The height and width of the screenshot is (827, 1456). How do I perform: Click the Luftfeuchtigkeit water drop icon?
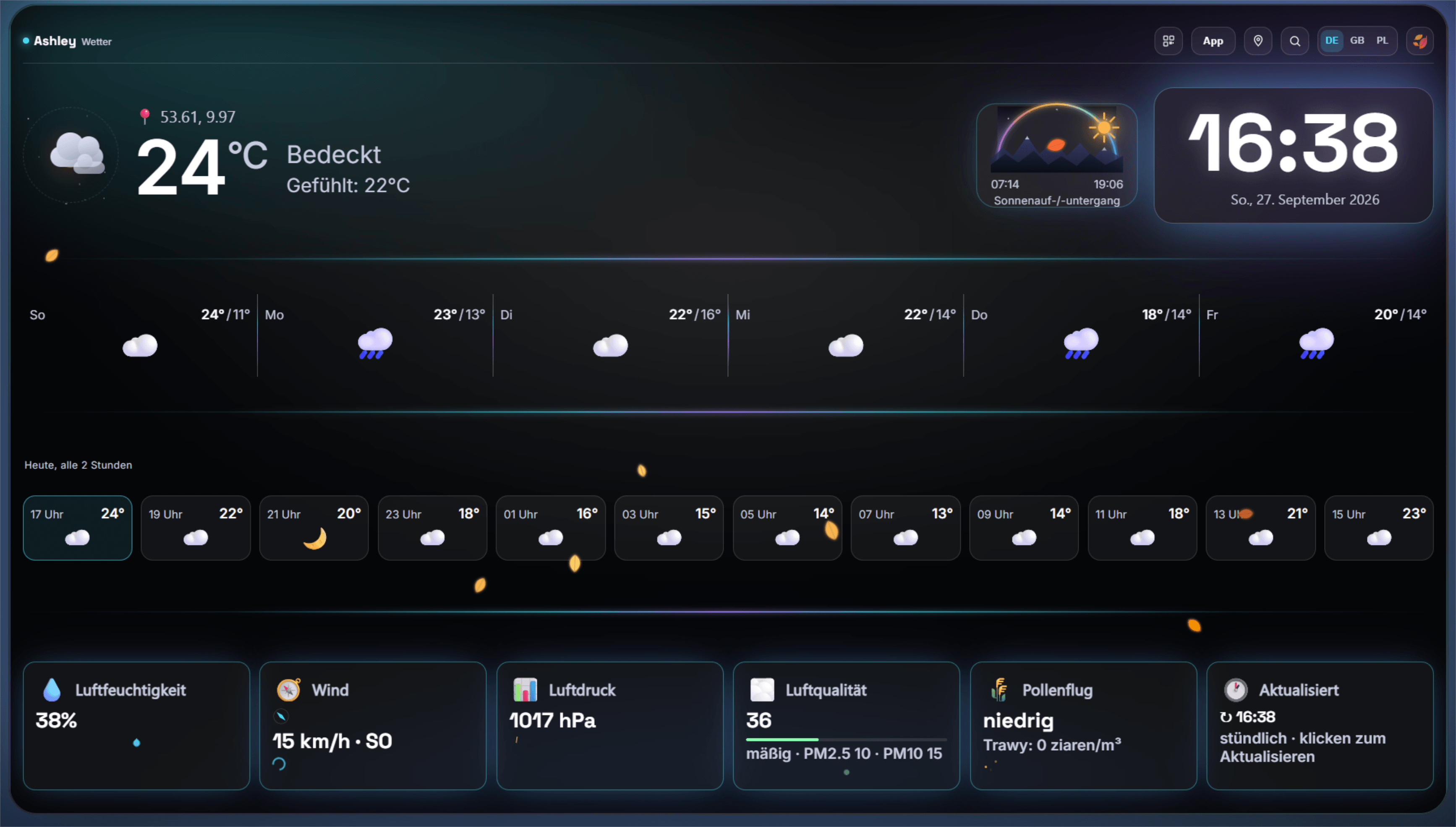click(52, 690)
